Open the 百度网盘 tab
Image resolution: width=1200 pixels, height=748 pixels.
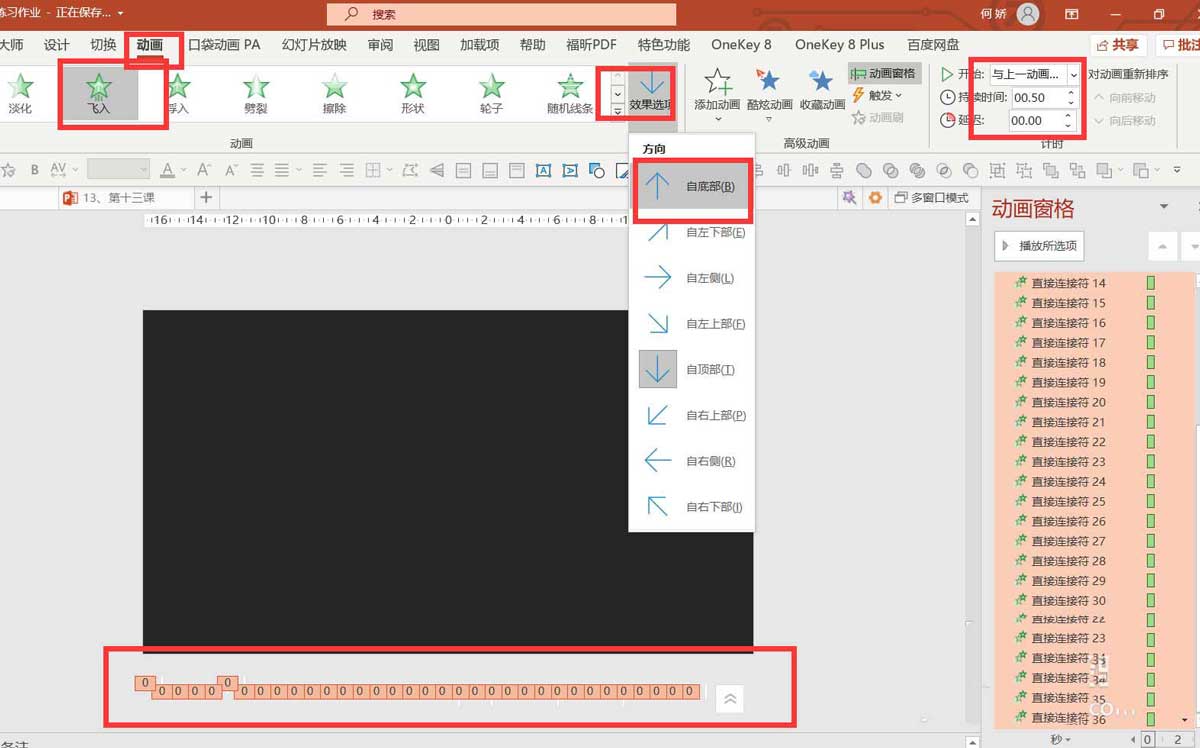[x=933, y=45]
